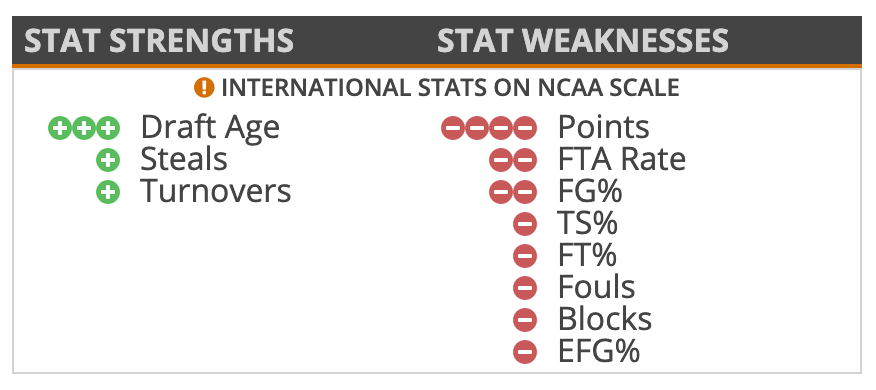Click the green plus icon beside Turnovers
Screen dimensions: 876x390
tap(108, 192)
